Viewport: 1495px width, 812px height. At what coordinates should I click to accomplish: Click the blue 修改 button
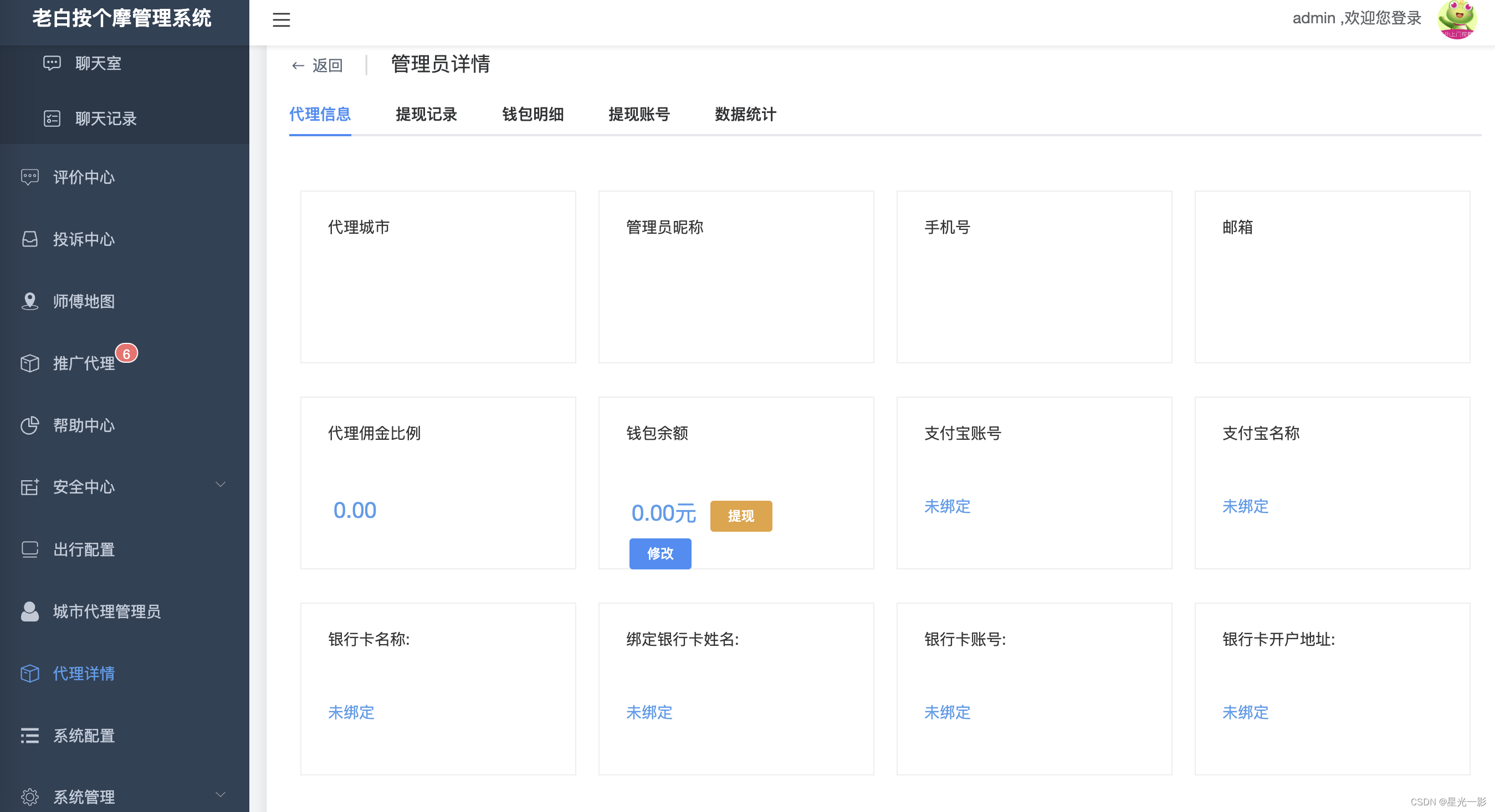pos(660,553)
